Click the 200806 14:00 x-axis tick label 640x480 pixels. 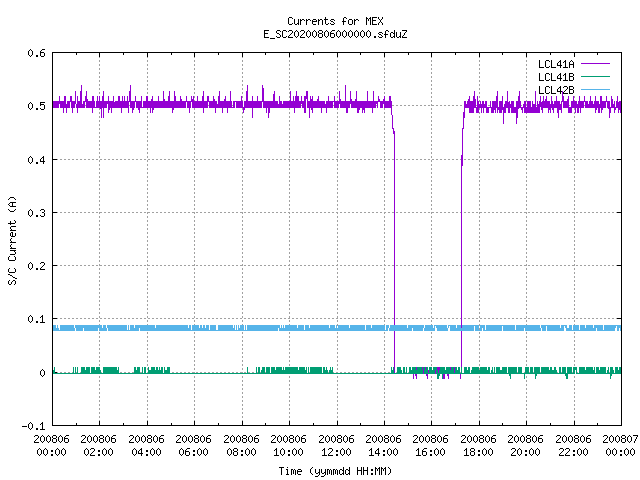(x=383, y=446)
